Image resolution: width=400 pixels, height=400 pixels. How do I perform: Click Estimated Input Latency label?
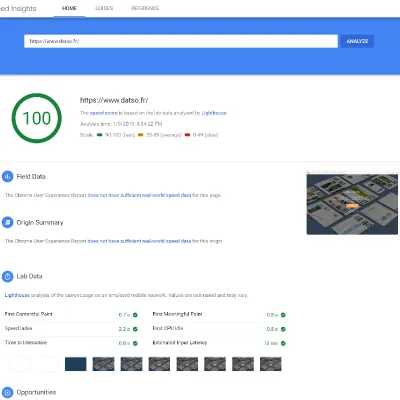coord(180,343)
